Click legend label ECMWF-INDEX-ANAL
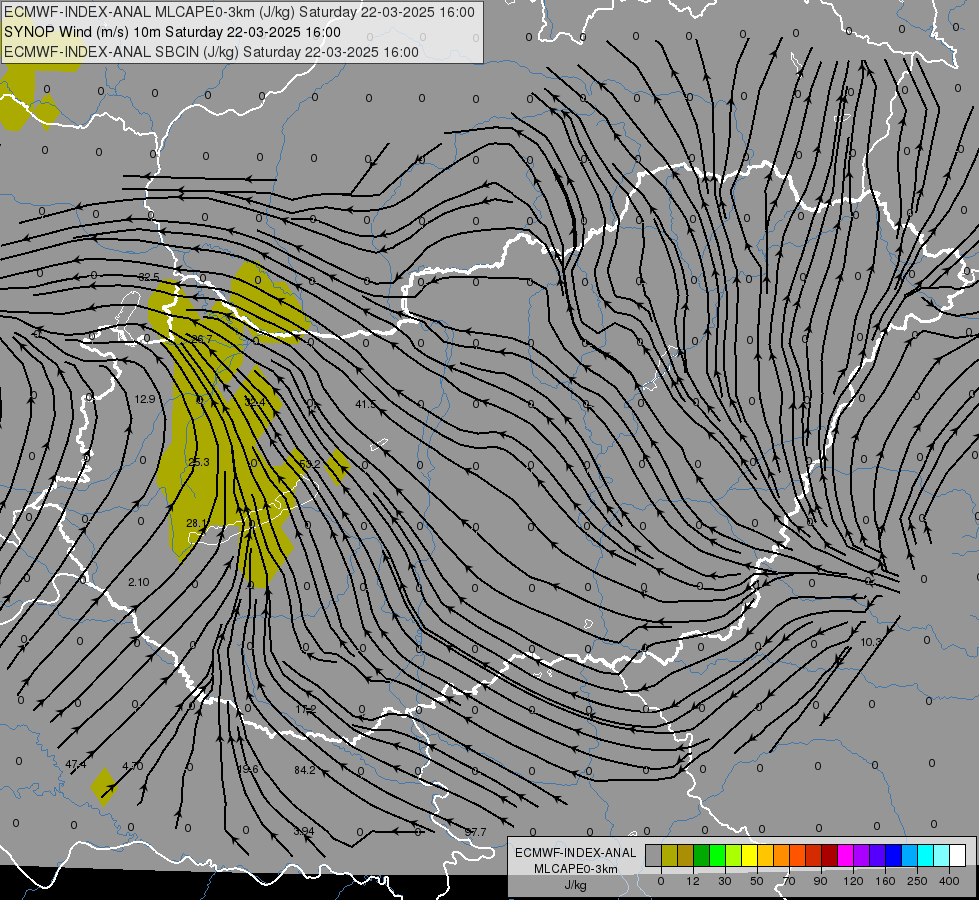This screenshot has width=979, height=900. point(576,853)
